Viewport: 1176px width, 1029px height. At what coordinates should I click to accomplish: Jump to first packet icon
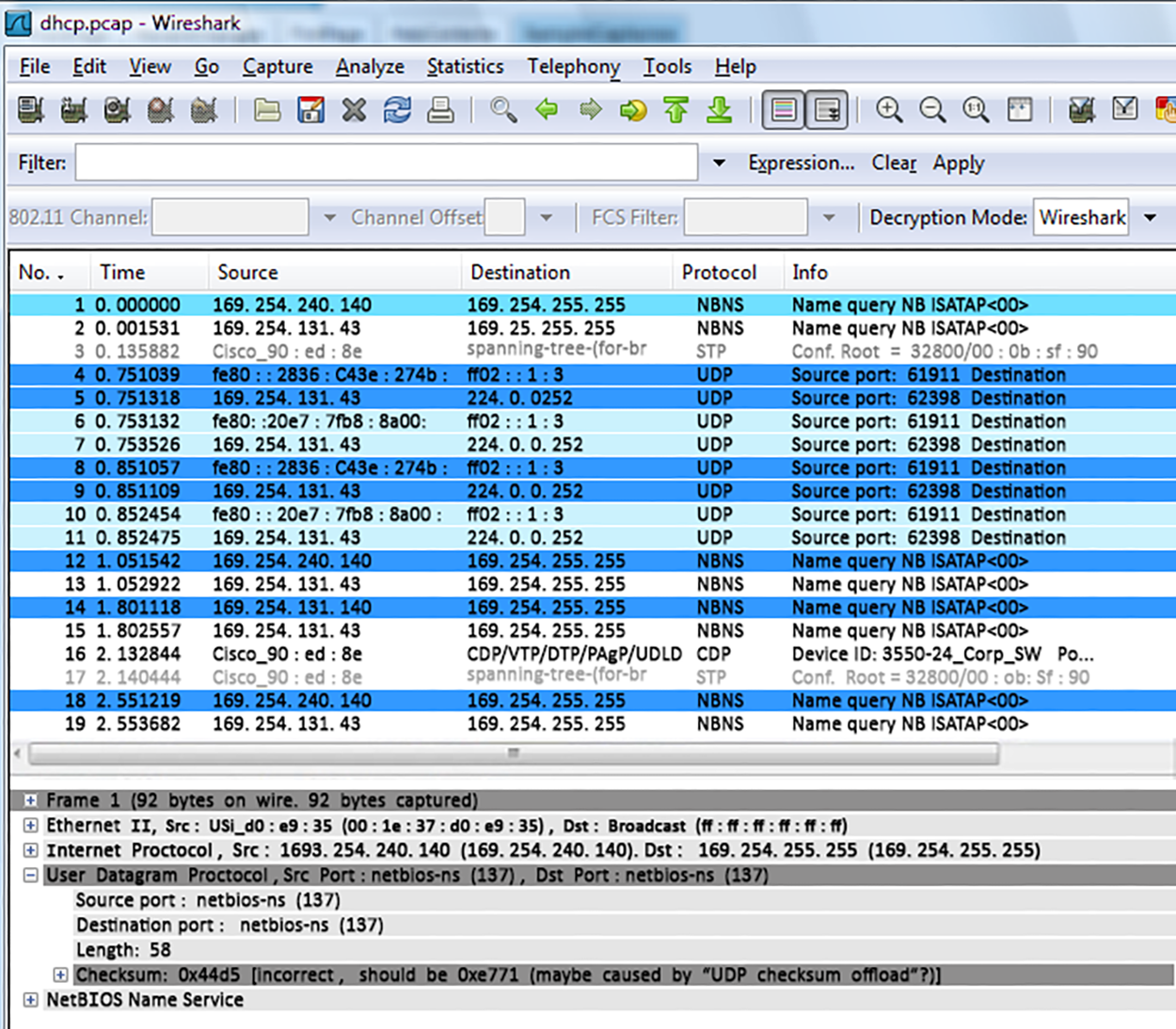click(x=676, y=110)
